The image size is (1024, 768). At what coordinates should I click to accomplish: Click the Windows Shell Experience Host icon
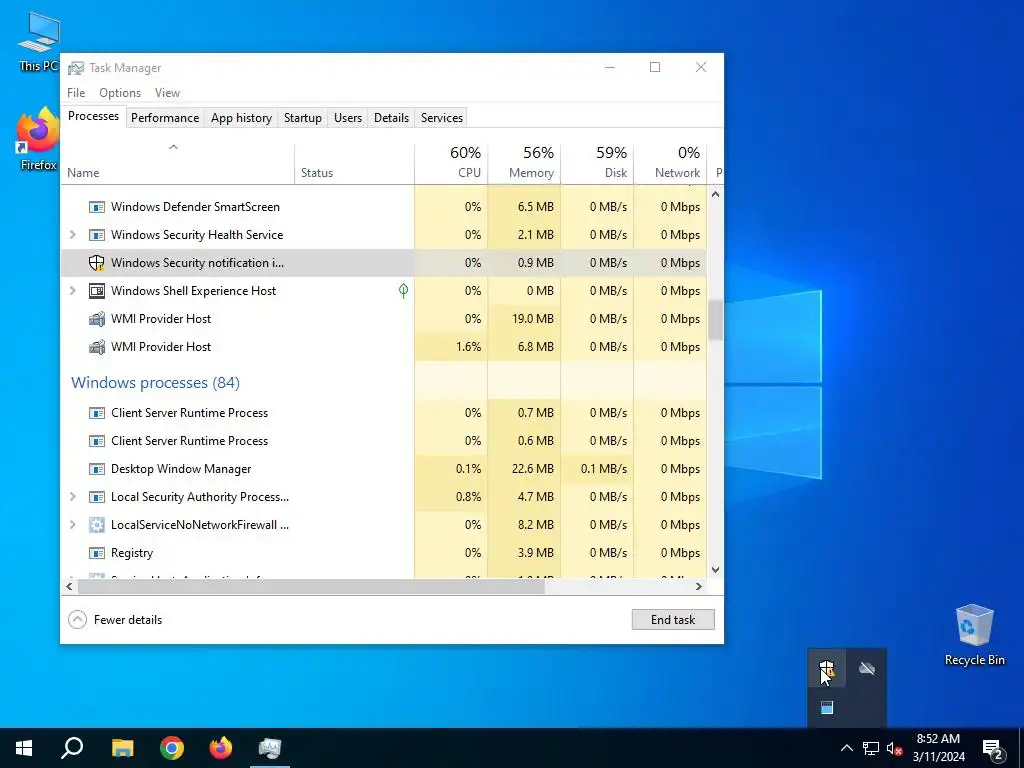click(x=97, y=291)
